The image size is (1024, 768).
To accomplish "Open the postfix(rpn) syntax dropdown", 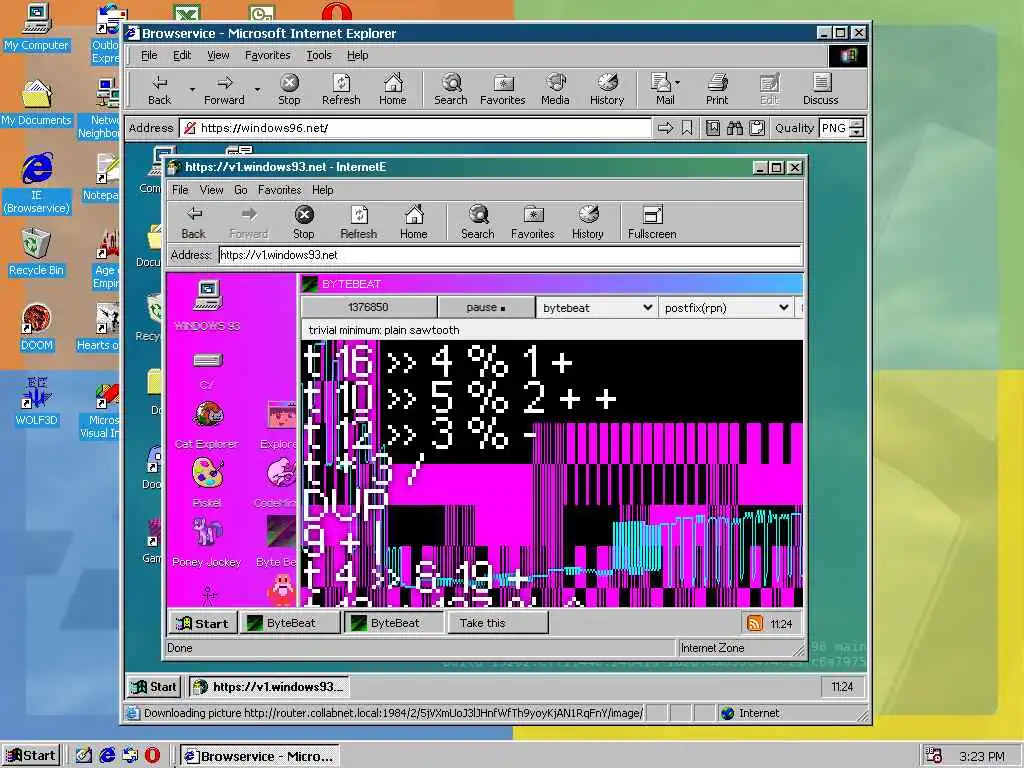I will [726, 308].
